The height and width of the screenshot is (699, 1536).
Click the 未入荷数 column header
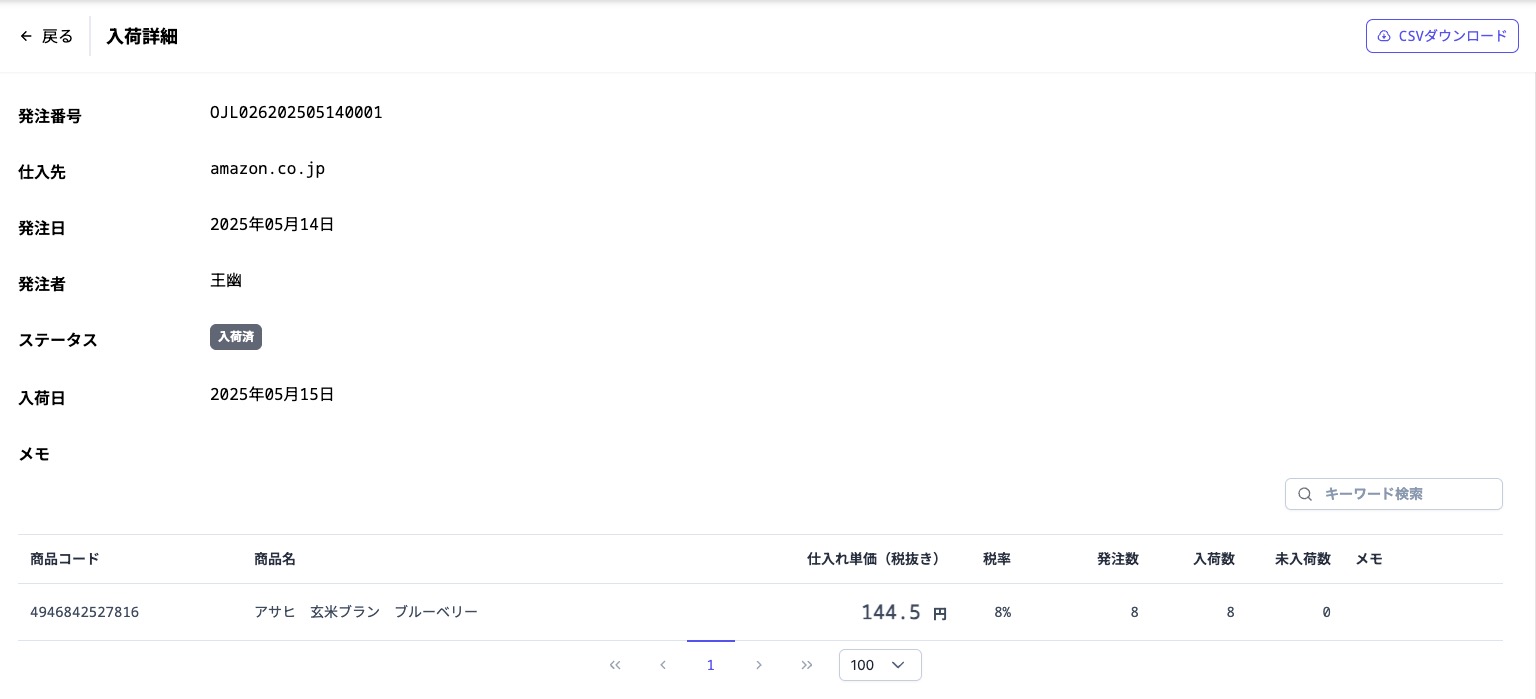(1302, 559)
